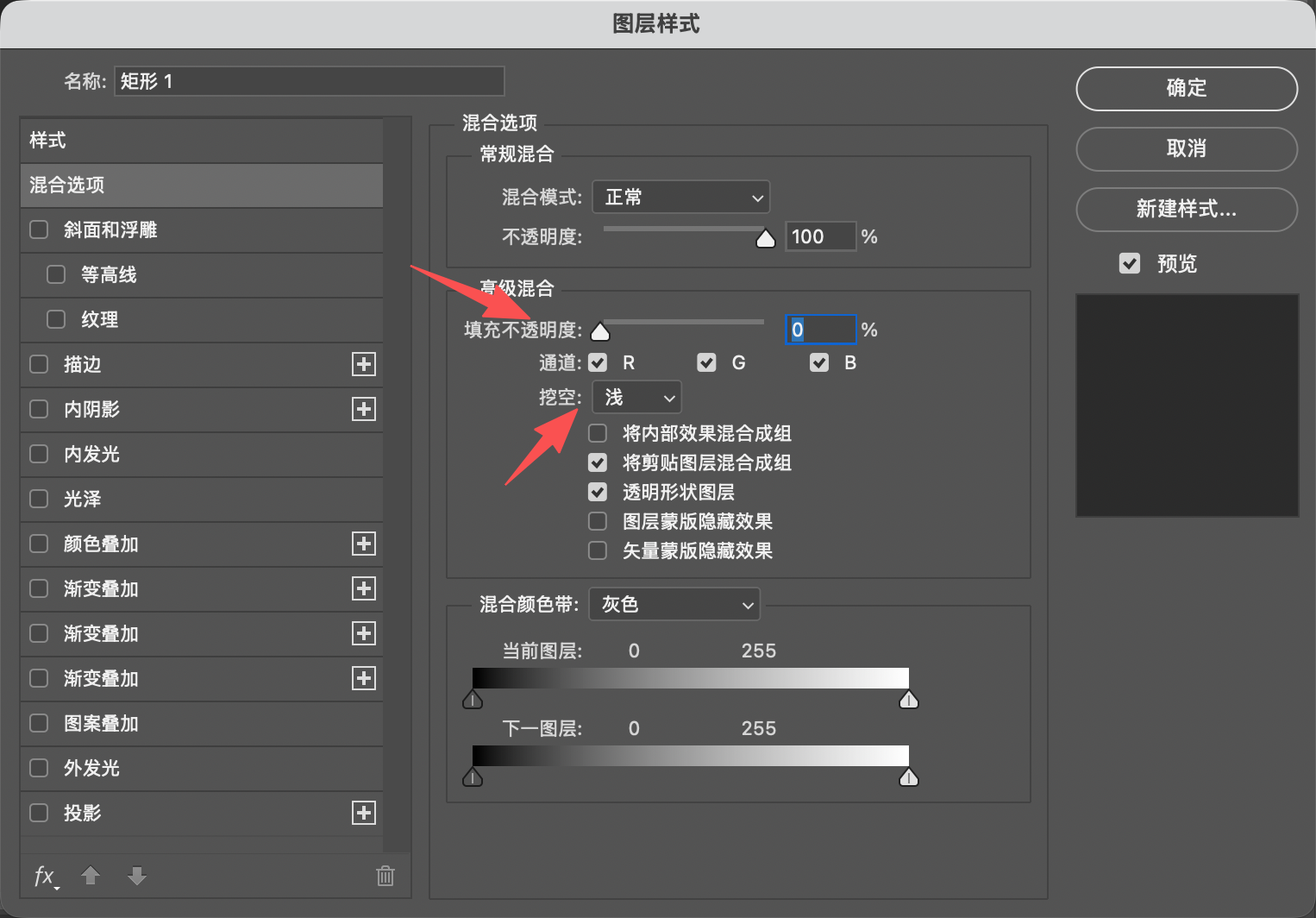Toggle the G channel checkbox
Viewport: 1316px width, 918px height.
(x=707, y=362)
